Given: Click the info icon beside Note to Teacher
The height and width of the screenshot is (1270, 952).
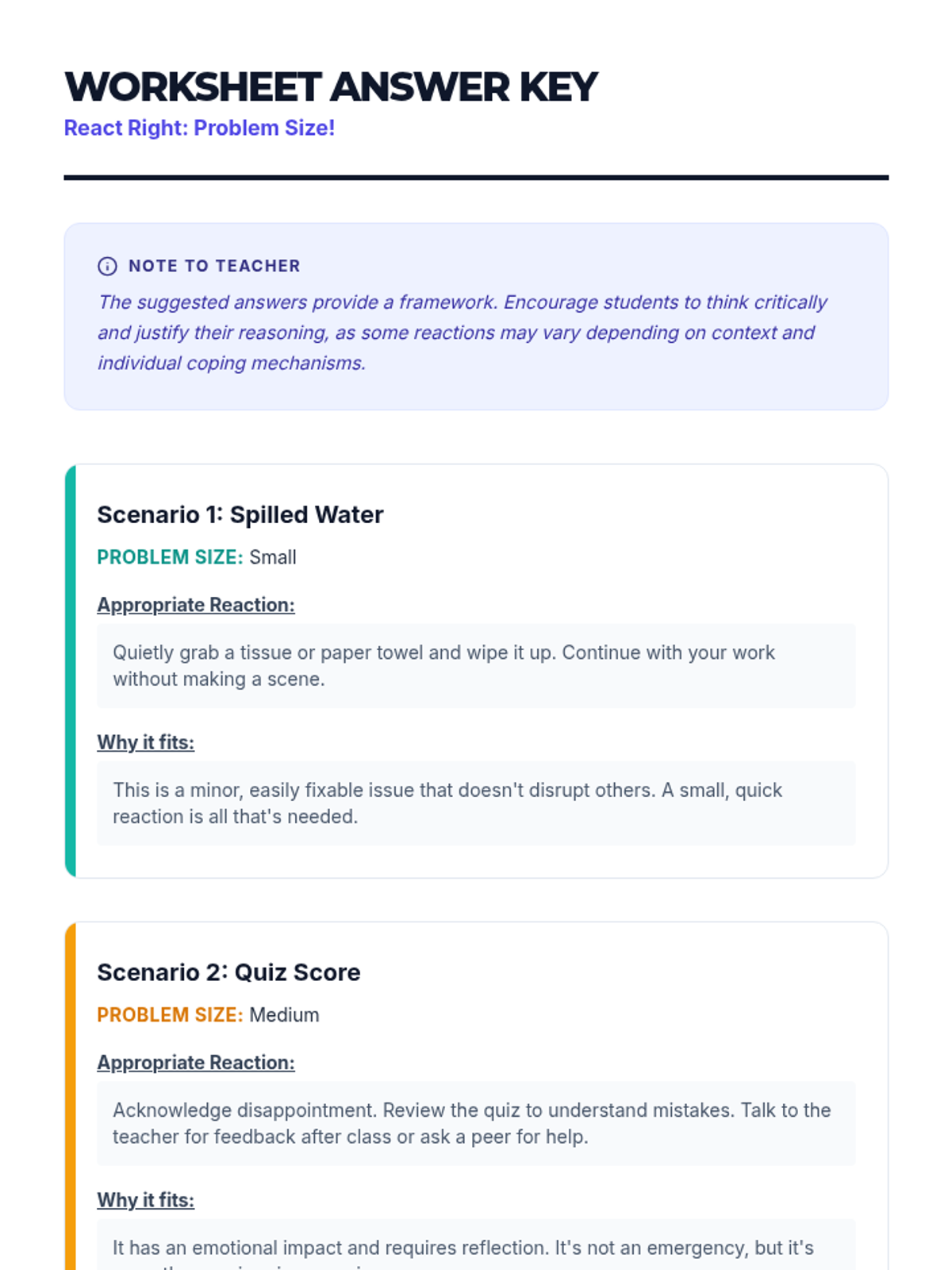Looking at the screenshot, I should (107, 266).
